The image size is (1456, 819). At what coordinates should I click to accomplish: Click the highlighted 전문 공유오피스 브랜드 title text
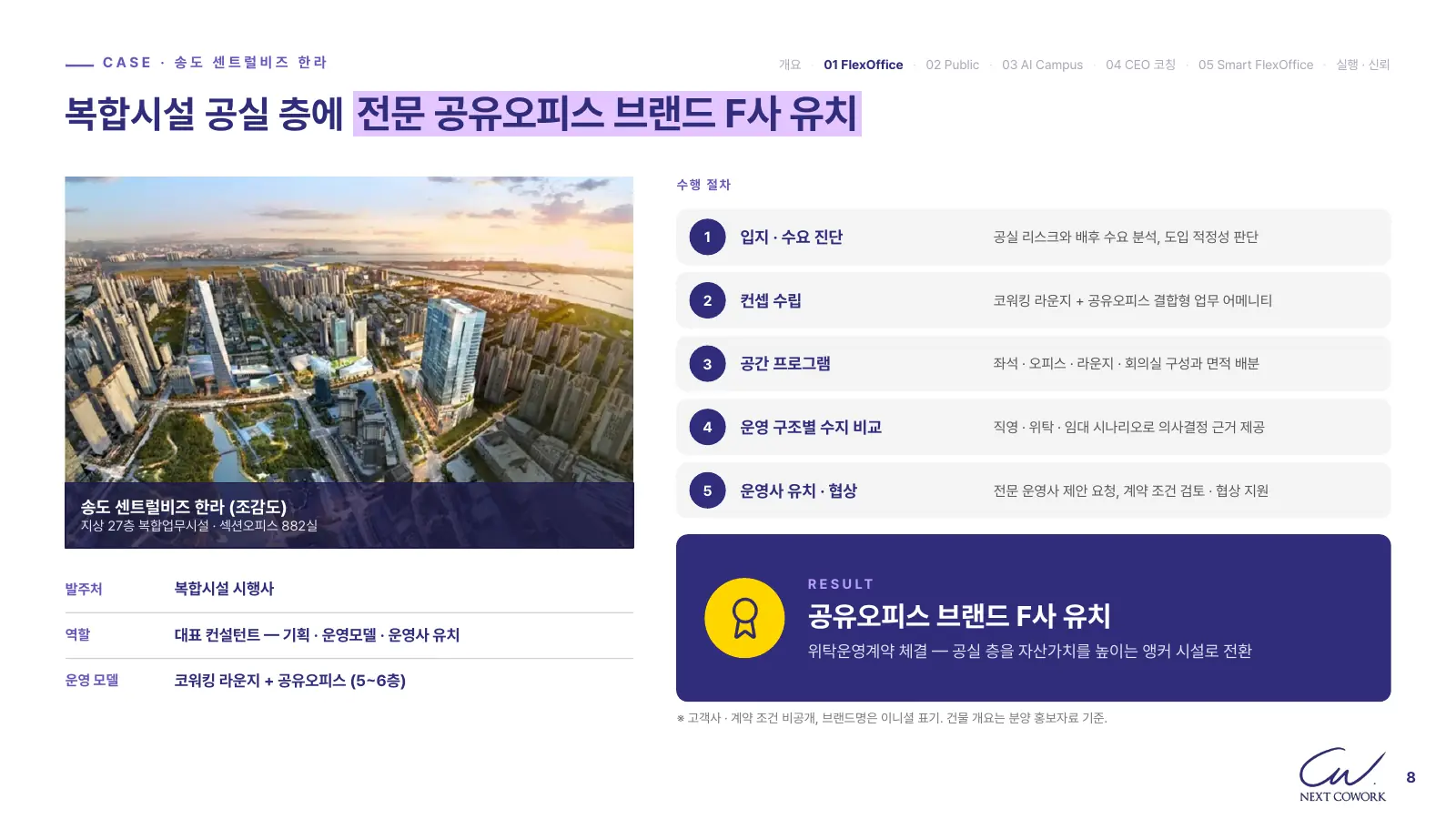tap(607, 114)
